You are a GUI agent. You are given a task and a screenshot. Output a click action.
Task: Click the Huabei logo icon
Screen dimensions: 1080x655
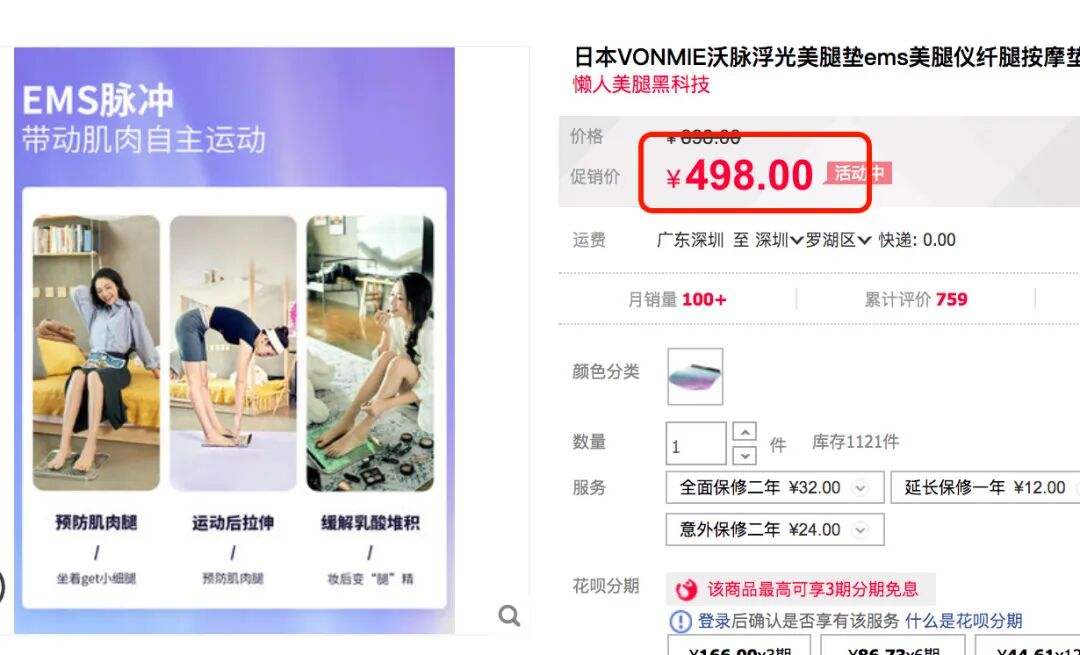coord(686,590)
